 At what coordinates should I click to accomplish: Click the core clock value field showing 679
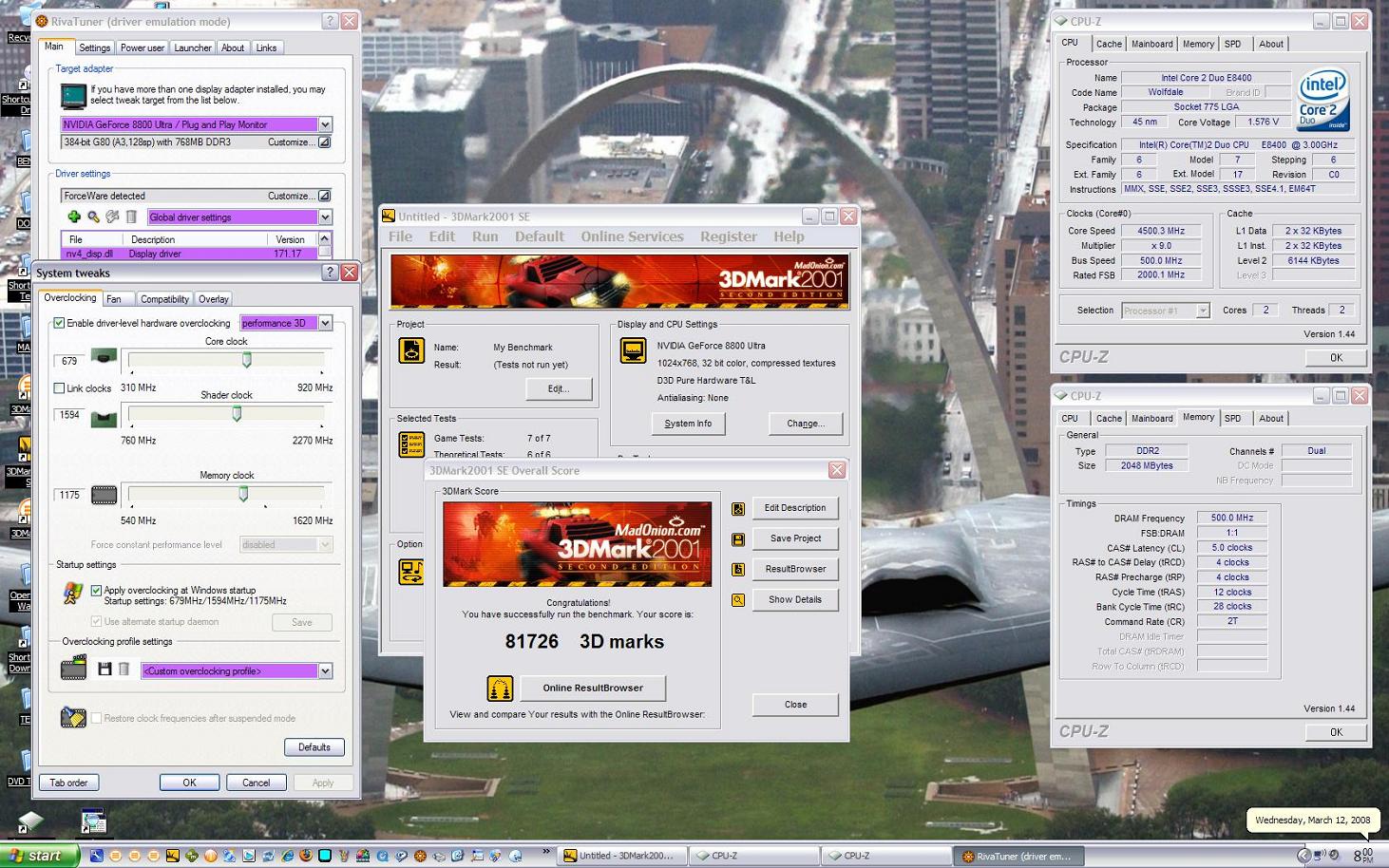70,361
